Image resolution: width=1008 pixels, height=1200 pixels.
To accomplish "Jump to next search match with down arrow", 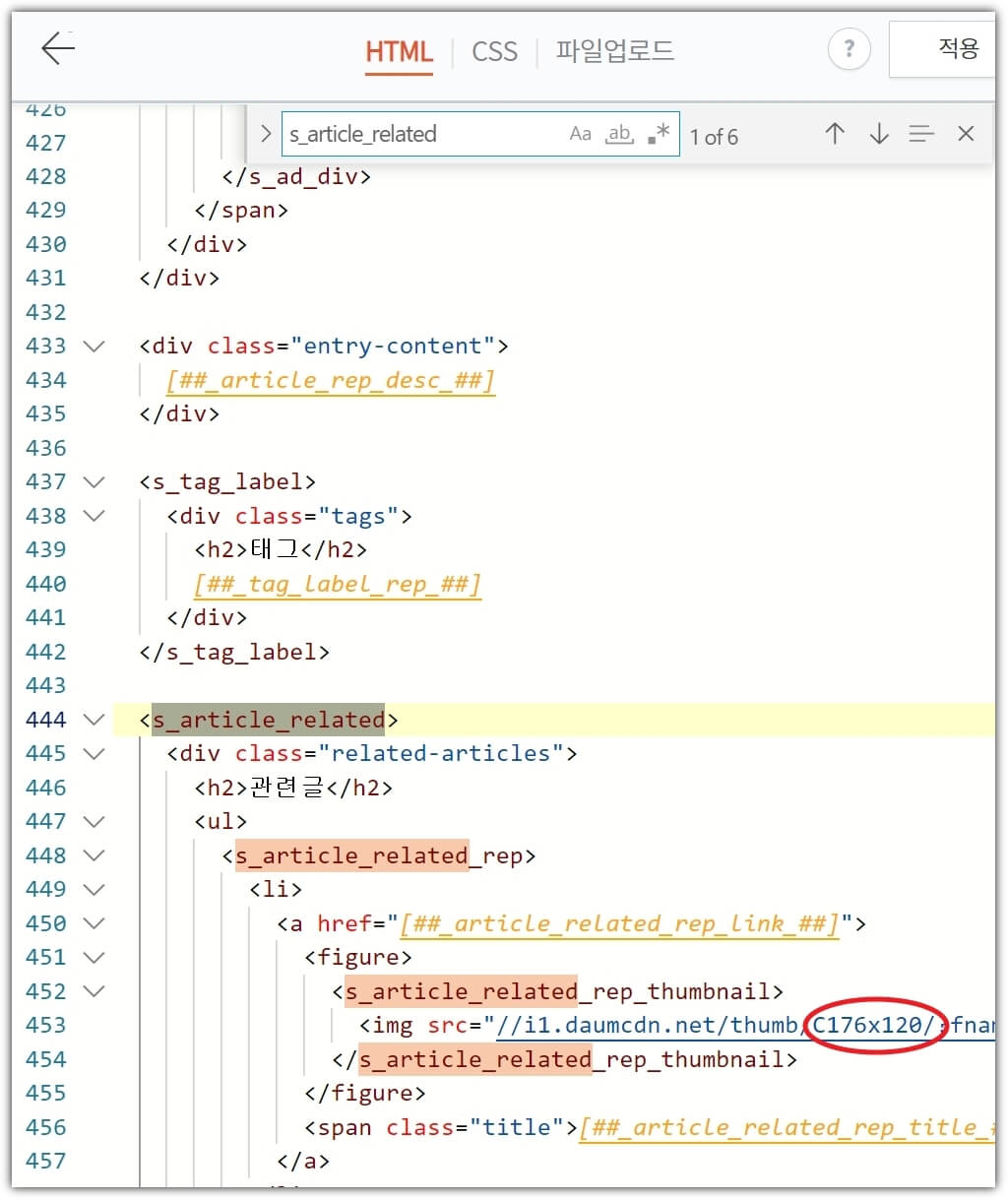I will coord(878,134).
